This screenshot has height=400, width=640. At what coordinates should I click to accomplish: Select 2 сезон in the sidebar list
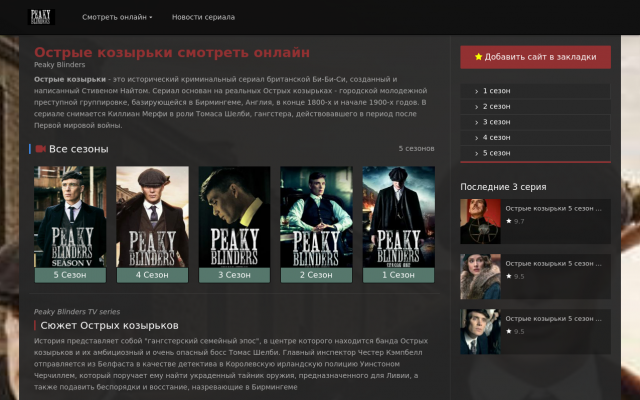click(x=536, y=107)
